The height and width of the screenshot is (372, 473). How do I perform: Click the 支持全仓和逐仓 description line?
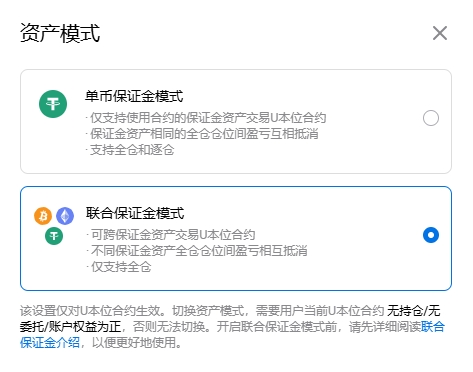click(130, 150)
